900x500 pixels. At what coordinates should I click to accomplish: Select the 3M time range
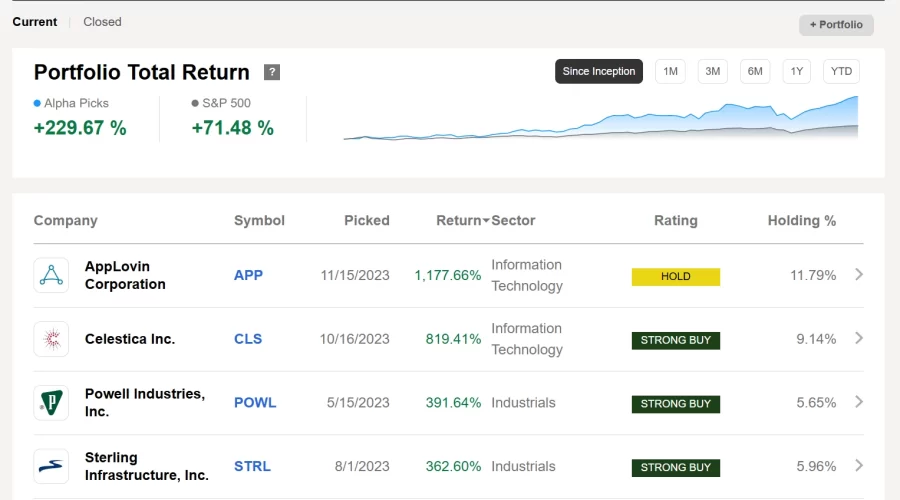(x=712, y=71)
